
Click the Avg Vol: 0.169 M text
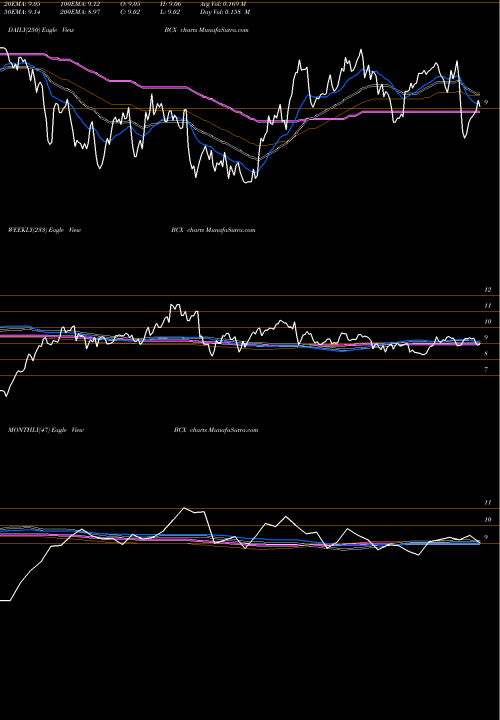(x=223, y=4)
